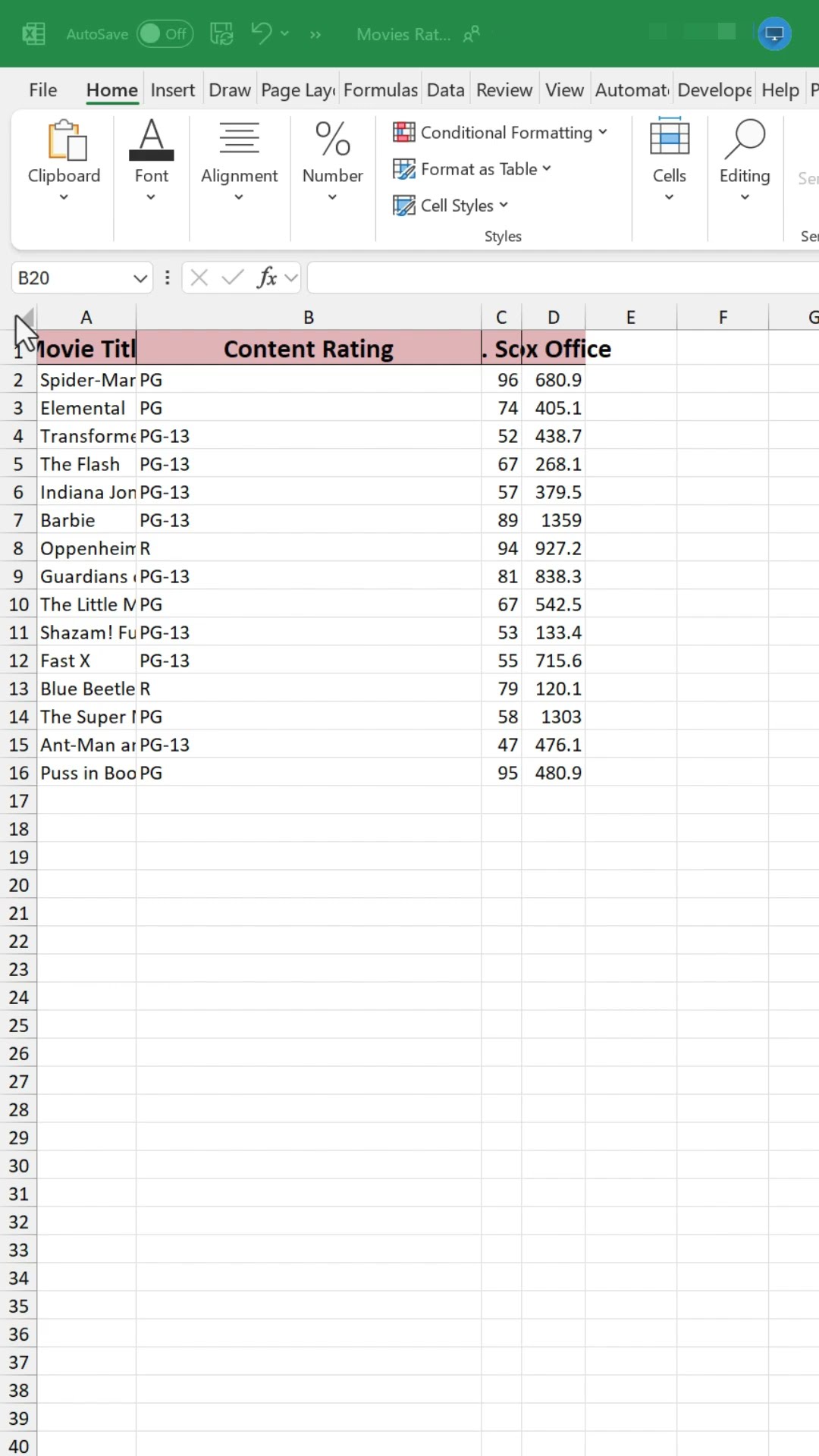Select column C header
Viewport: 819px width, 1456px height.
pyautogui.click(x=501, y=318)
